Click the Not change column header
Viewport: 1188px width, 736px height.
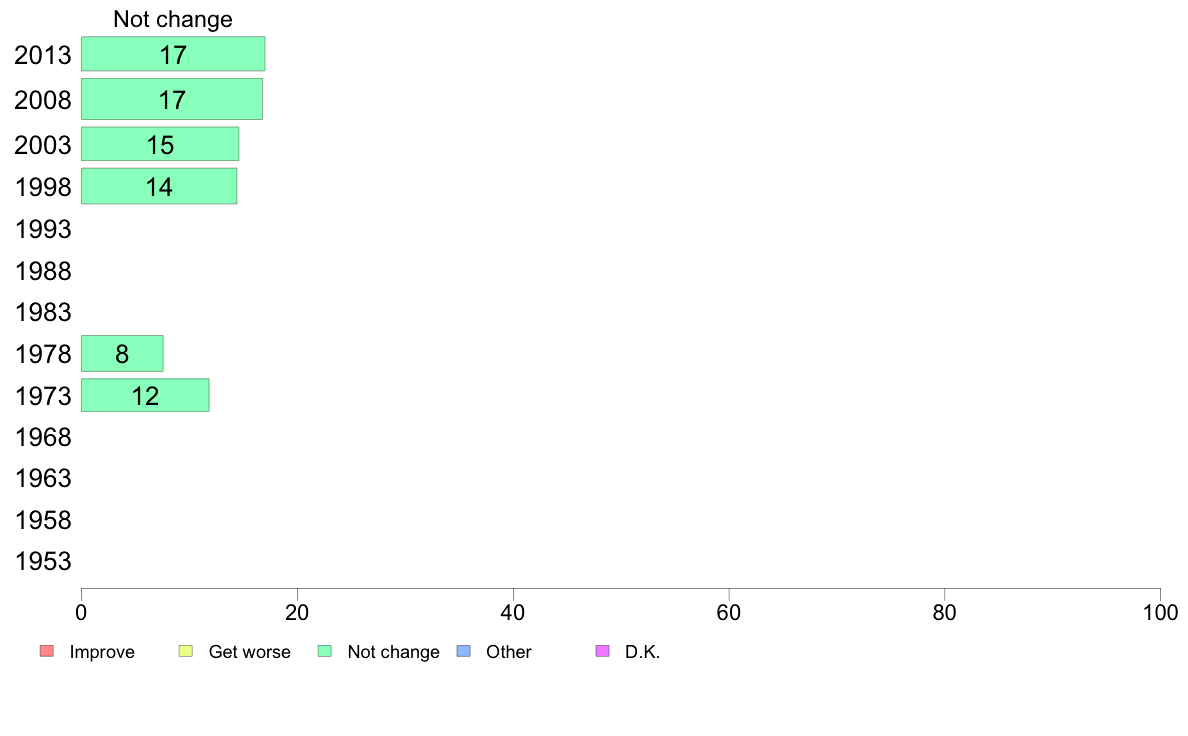point(173,19)
